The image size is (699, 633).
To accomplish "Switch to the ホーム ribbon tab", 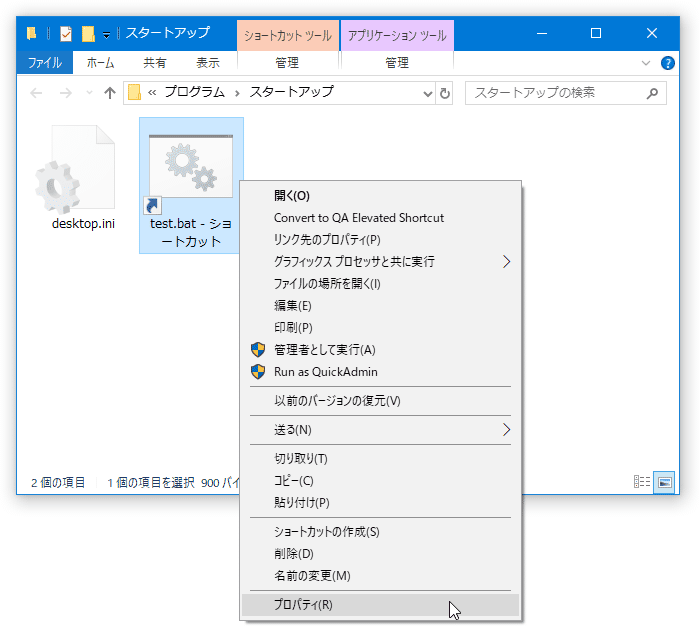I will coord(100,63).
